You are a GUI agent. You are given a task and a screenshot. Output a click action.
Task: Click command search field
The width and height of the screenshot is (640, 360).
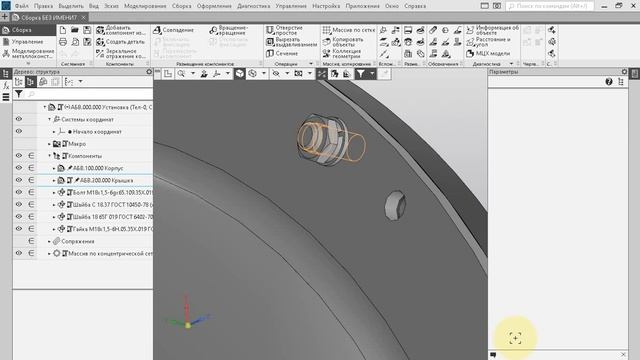coord(550,6)
